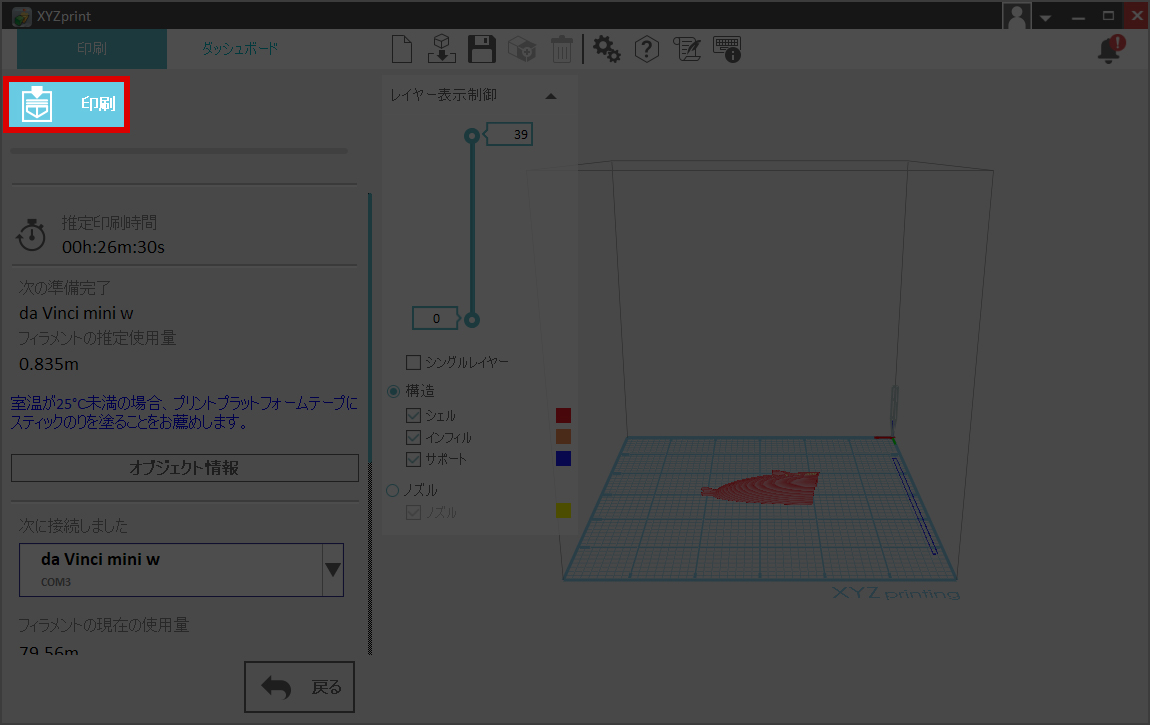Uncheck the シェル checkbox
The height and width of the screenshot is (725, 1150).
(413, 416)
